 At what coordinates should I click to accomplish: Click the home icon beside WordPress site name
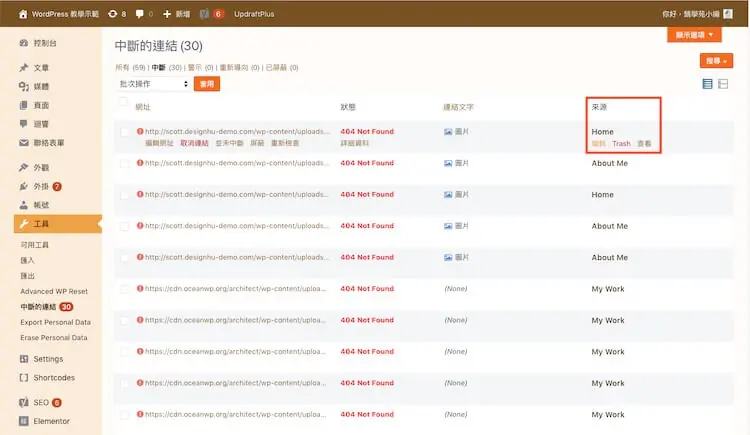click(23, 14)
